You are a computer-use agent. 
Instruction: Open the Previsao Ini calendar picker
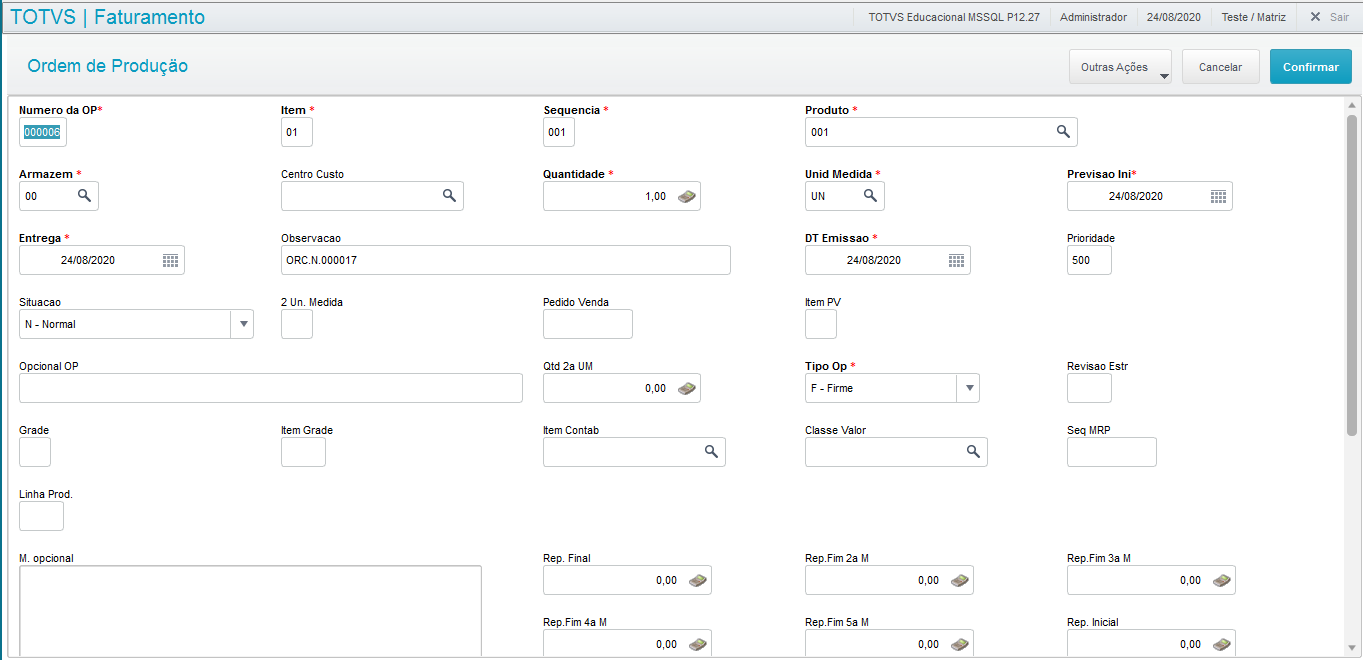[1218, 197]
